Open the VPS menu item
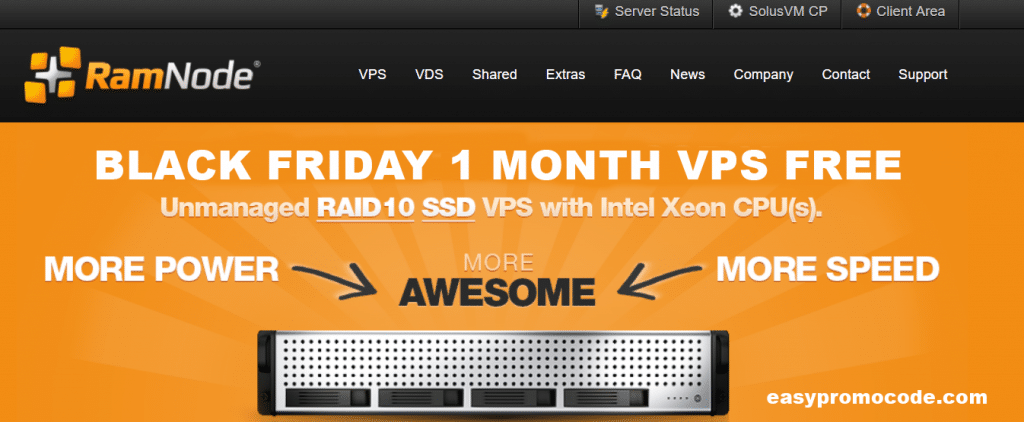1024x422 pixels. pyautogui.click(x=372, y=74)
